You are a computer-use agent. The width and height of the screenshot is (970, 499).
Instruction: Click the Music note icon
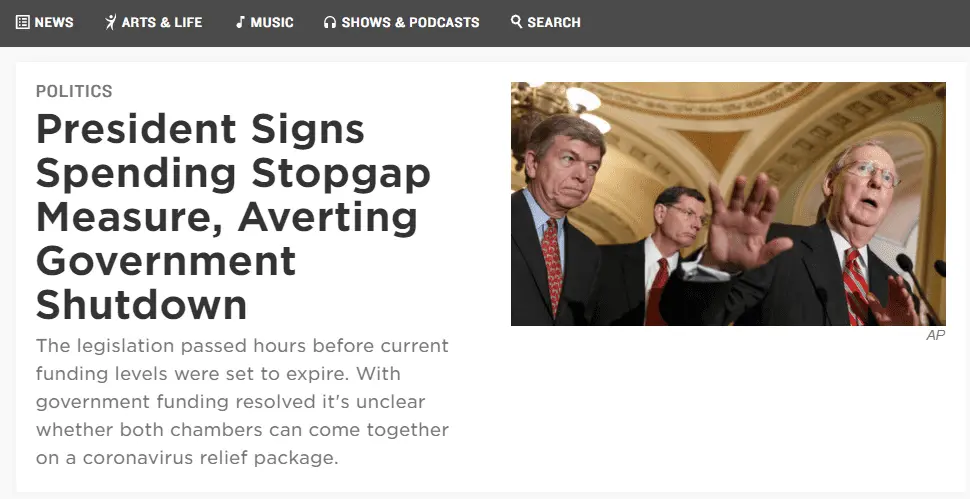coord(240,22)
